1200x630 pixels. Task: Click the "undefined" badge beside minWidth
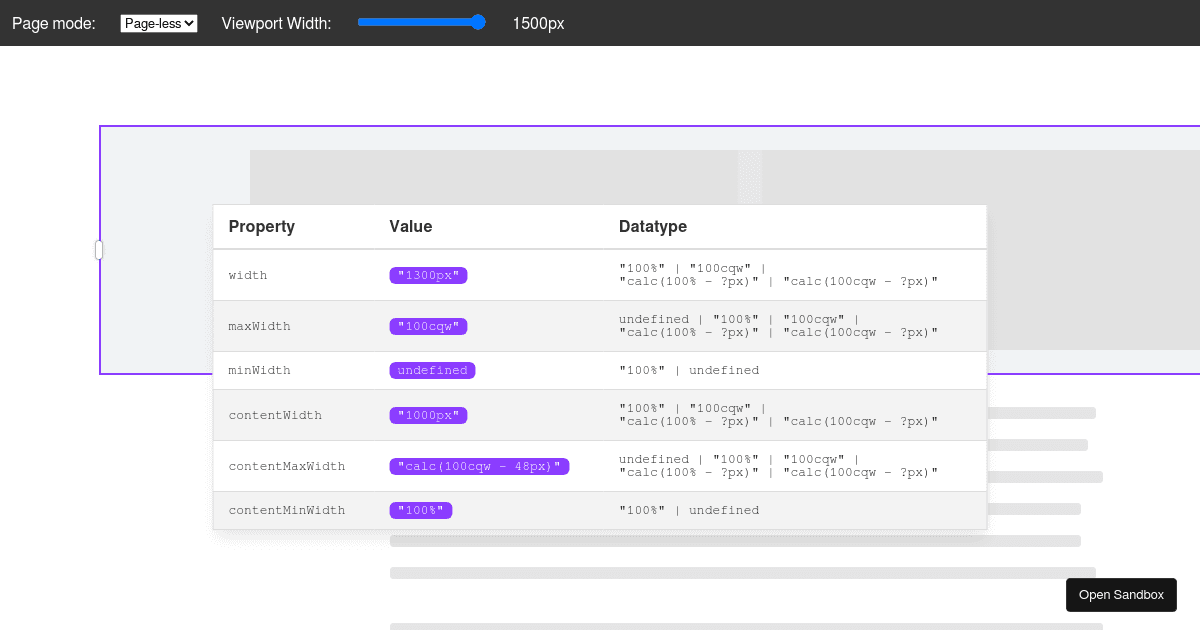[432, 370]
